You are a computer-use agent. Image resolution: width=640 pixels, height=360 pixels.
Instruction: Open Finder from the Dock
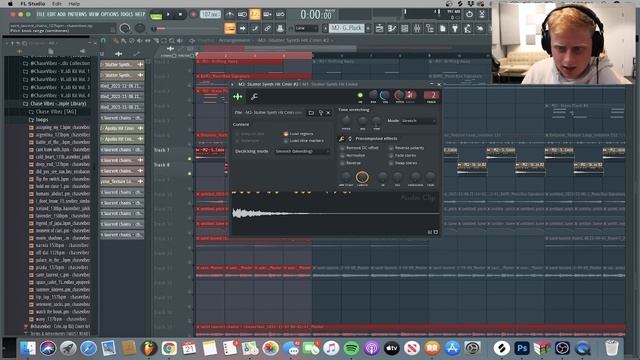28,348
